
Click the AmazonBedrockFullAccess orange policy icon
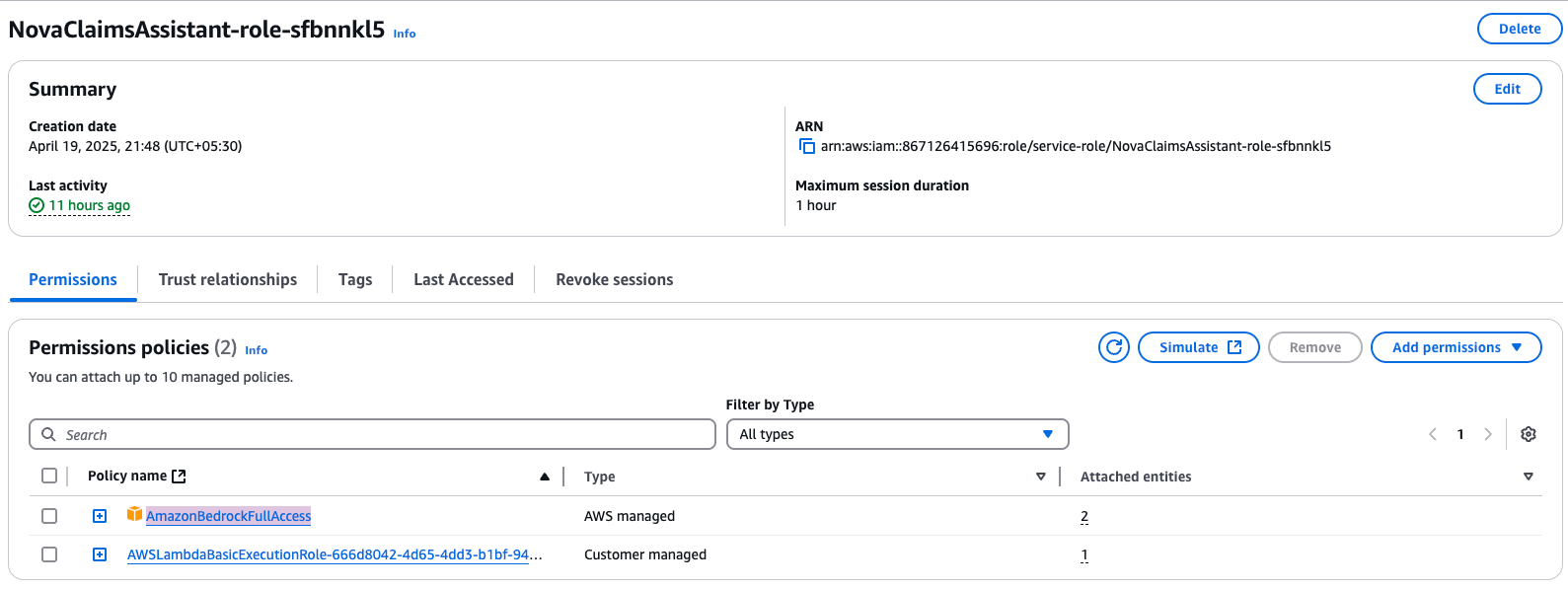click(x=135, y=514)
